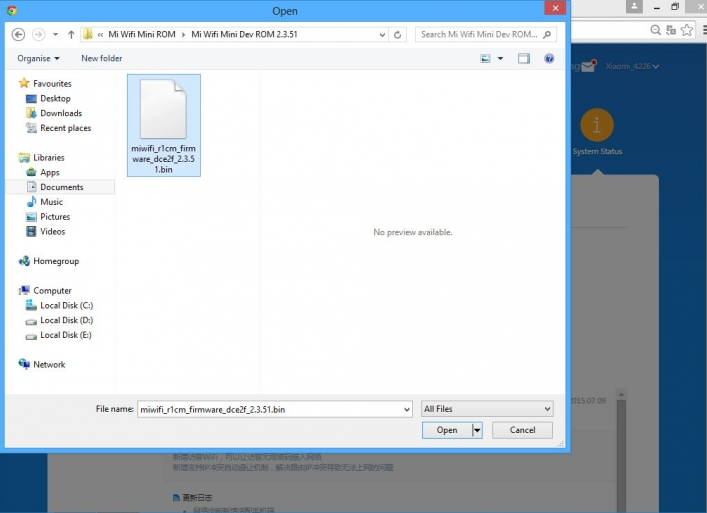Open the All Files type dropdown
The image size is (707, 513).
[x=487, y=409]
